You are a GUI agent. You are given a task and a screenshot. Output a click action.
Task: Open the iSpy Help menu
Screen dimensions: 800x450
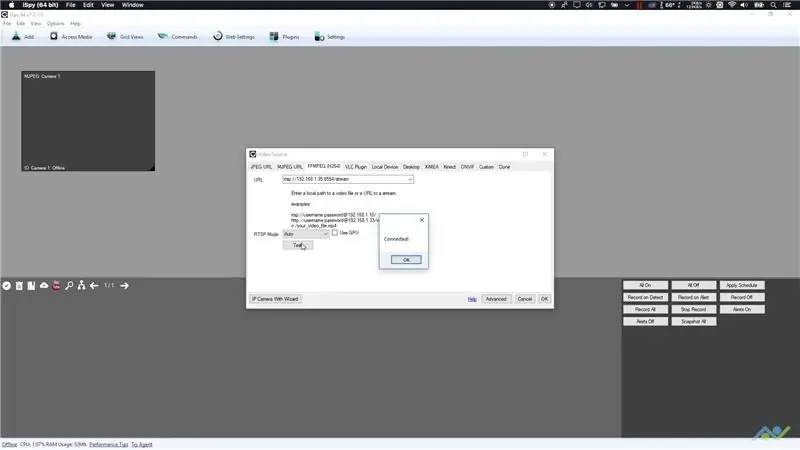coord(76,23)
